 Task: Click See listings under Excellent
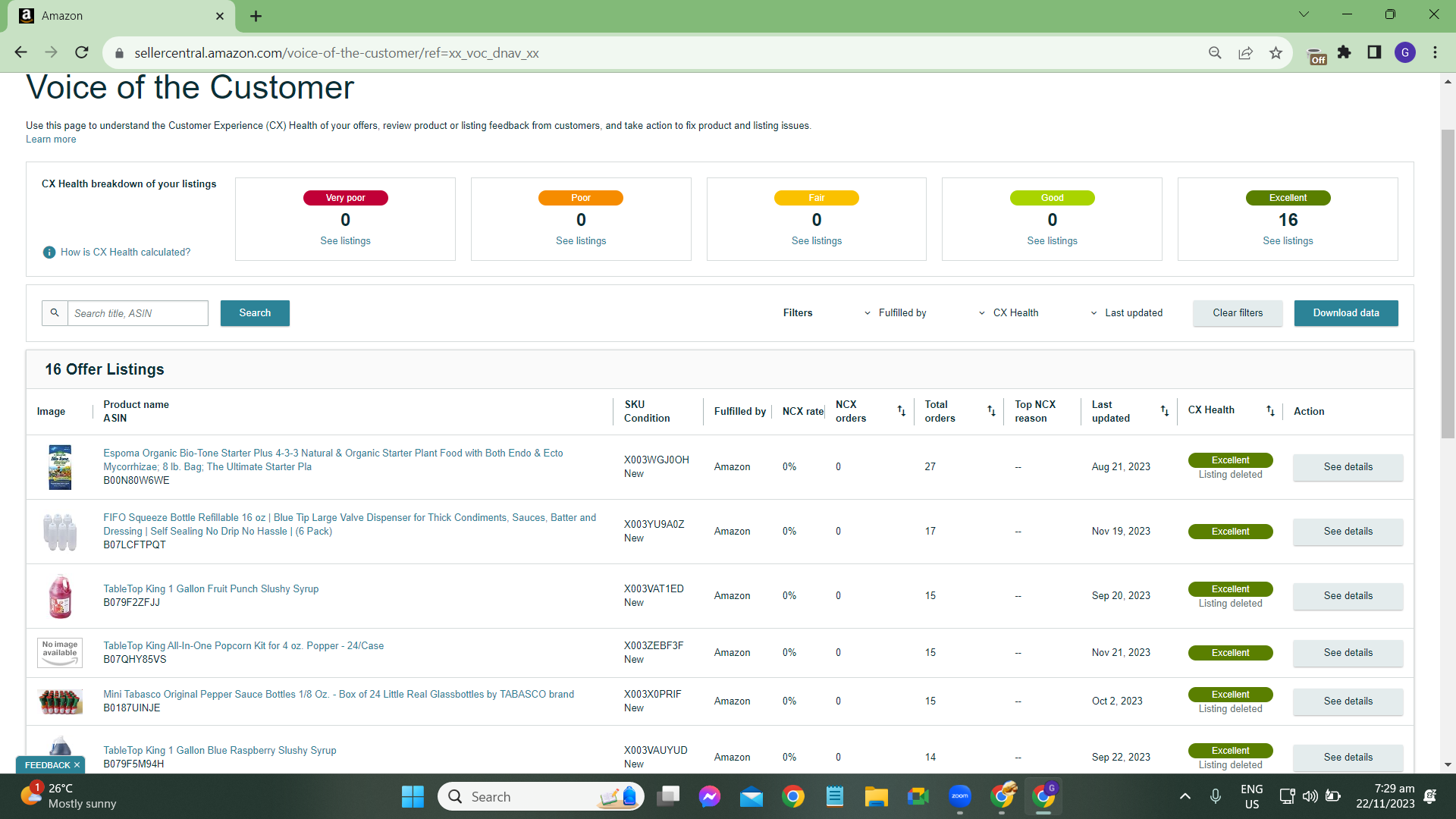(x=1288, y=241)
